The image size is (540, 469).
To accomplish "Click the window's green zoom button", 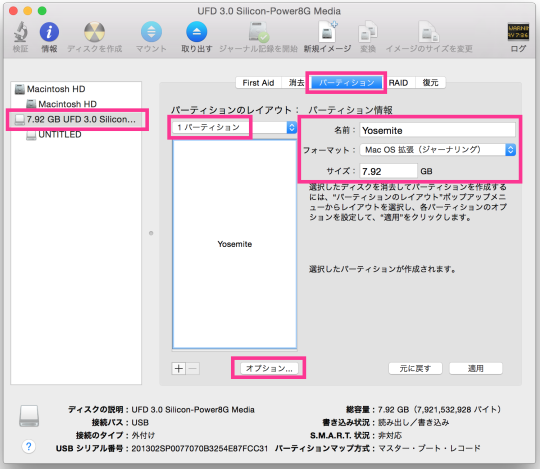I will 42,11.
